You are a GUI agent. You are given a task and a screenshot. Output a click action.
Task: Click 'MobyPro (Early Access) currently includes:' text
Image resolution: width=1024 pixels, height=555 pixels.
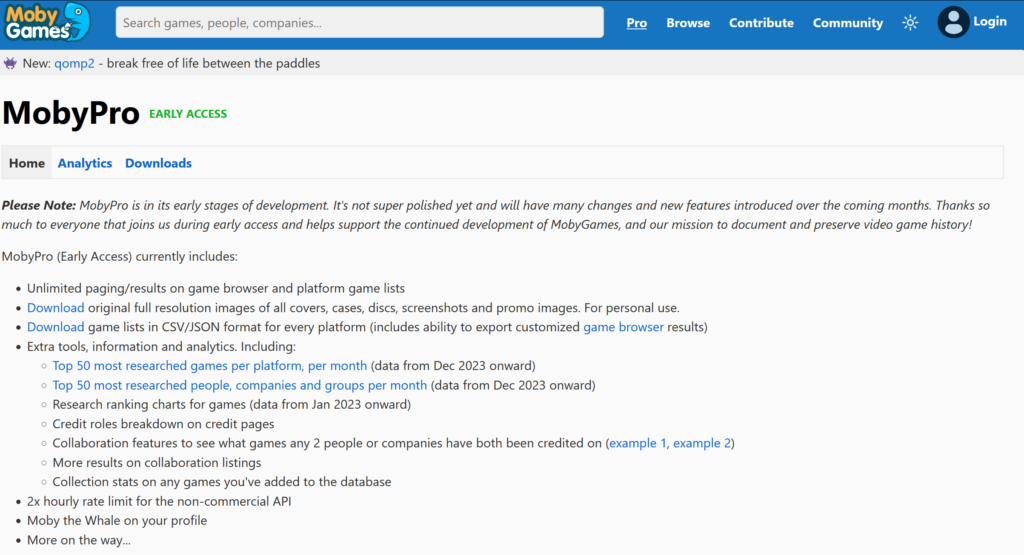point(120,257)
